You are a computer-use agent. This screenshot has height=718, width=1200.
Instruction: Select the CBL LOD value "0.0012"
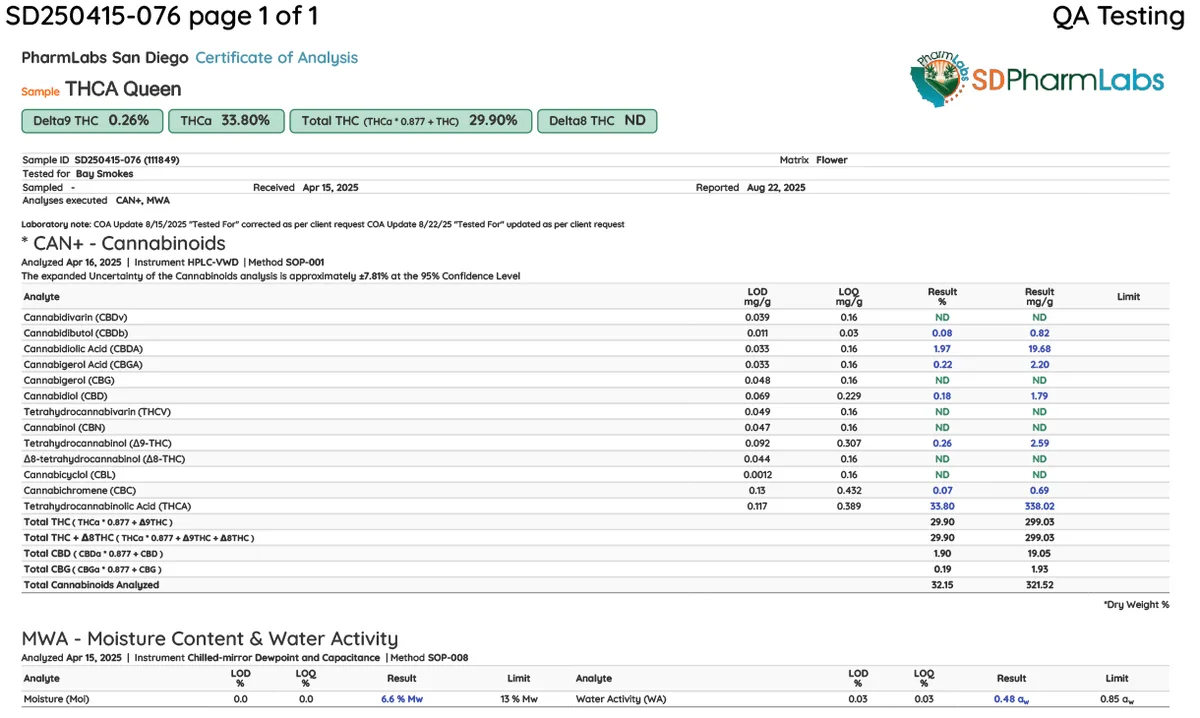click(x=757, y=475)
